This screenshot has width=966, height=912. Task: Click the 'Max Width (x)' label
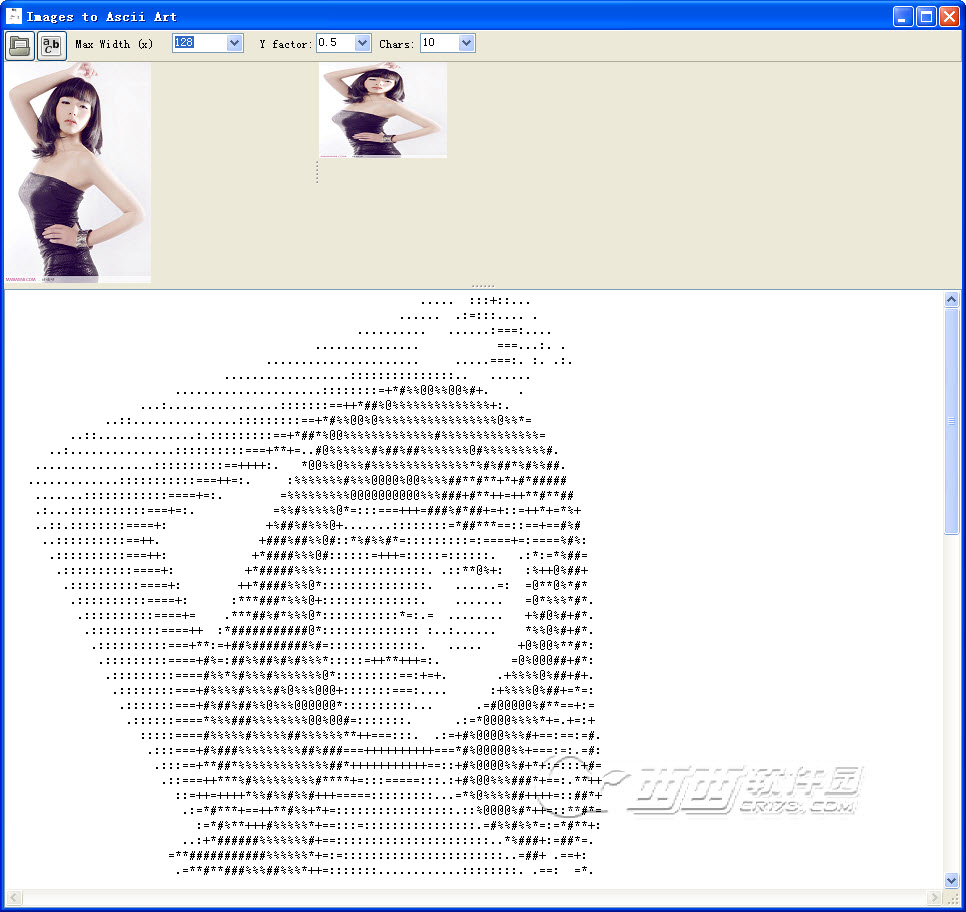[114, 44]
